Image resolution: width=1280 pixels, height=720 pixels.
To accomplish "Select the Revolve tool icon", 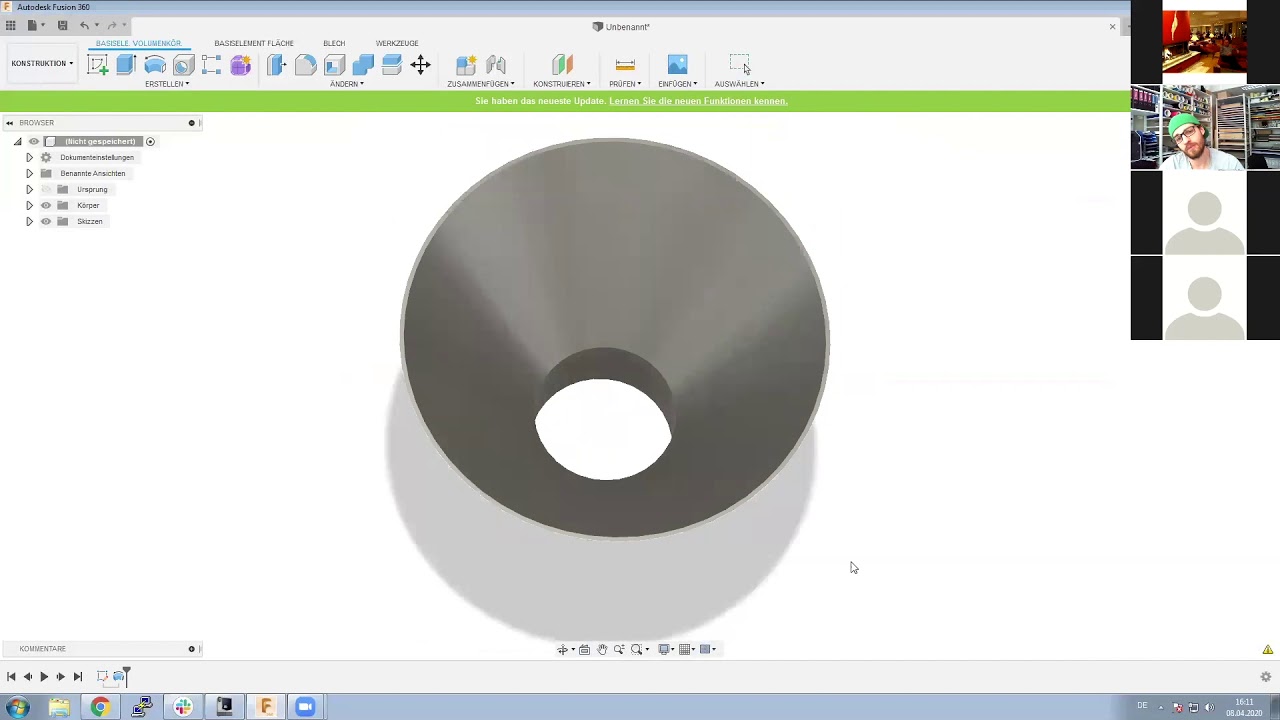I will pos(155,65).
